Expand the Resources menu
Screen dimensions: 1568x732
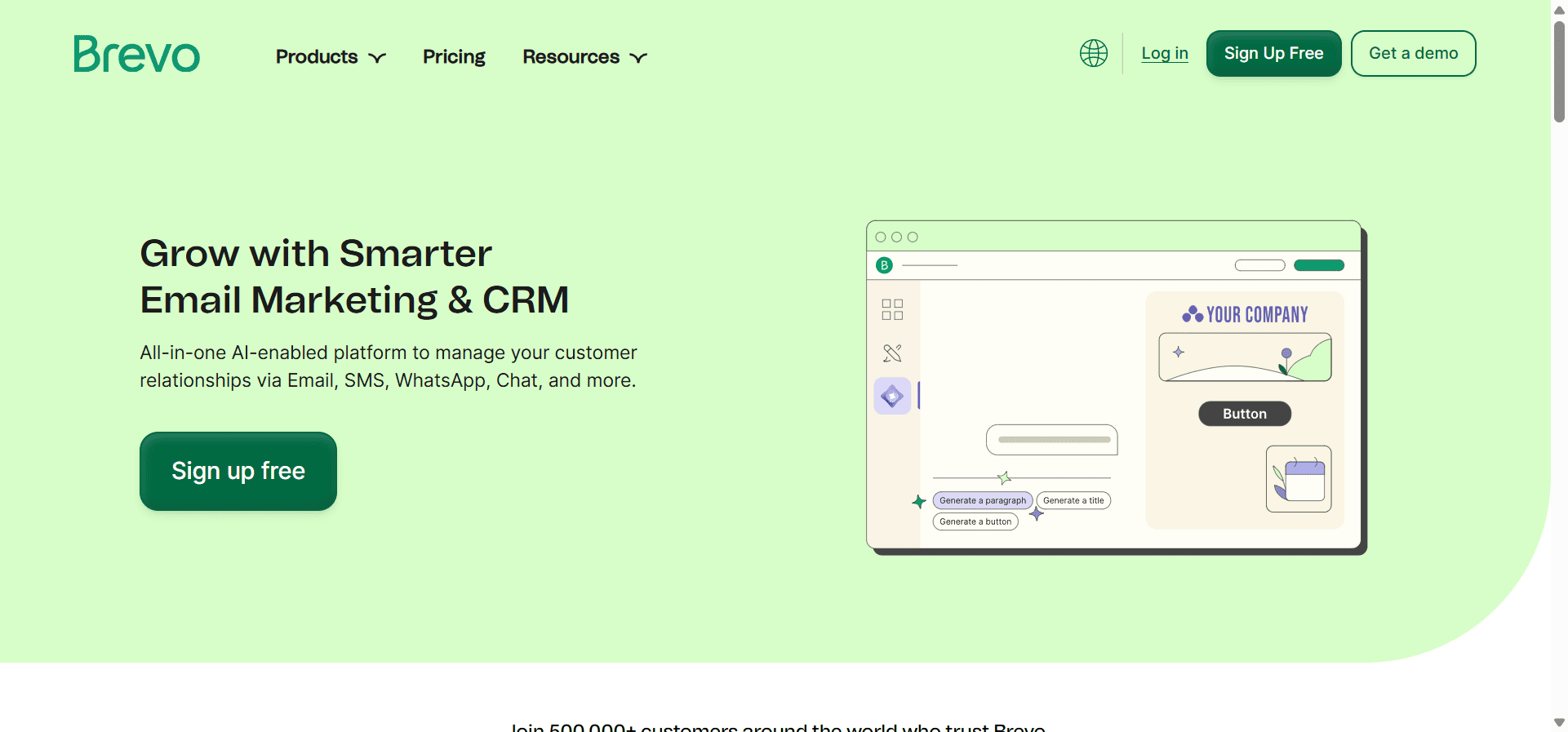pos(584,56)
